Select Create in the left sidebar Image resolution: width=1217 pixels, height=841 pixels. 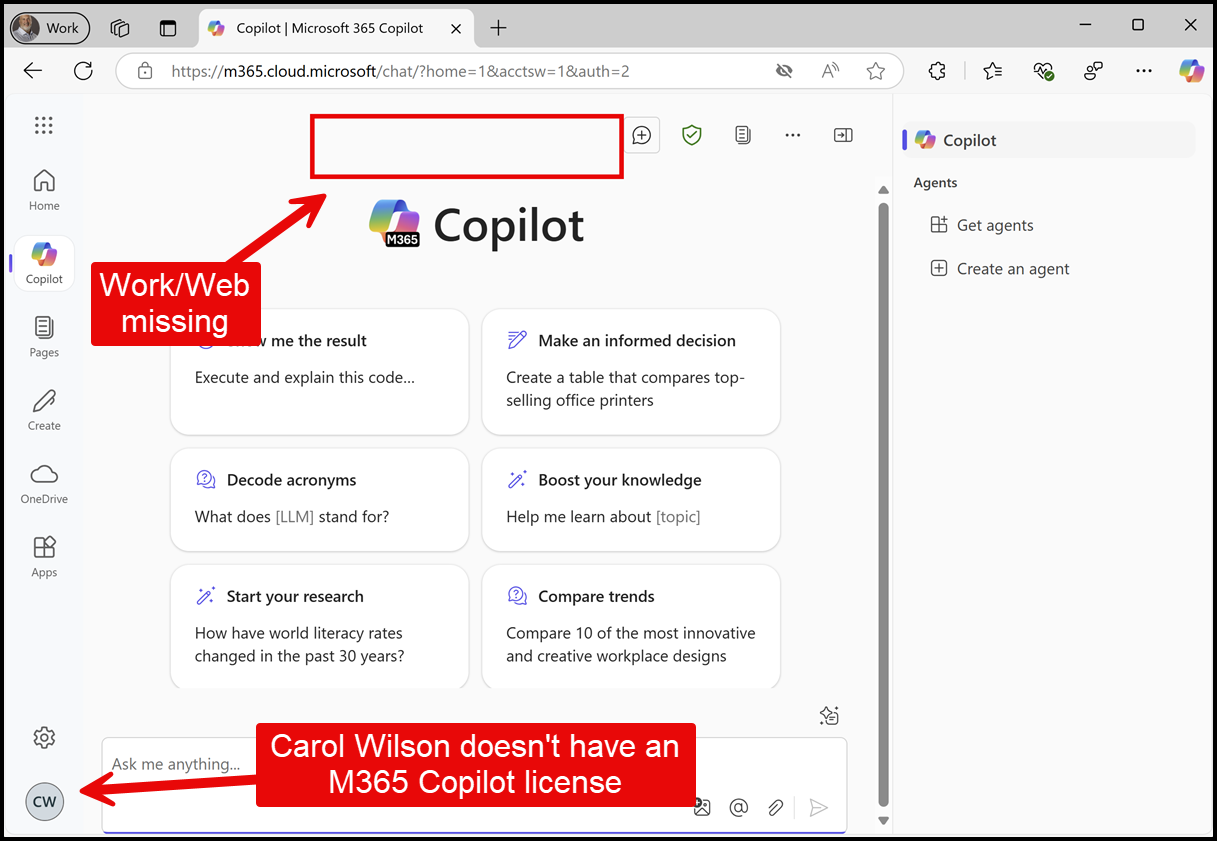click(43, 409)
